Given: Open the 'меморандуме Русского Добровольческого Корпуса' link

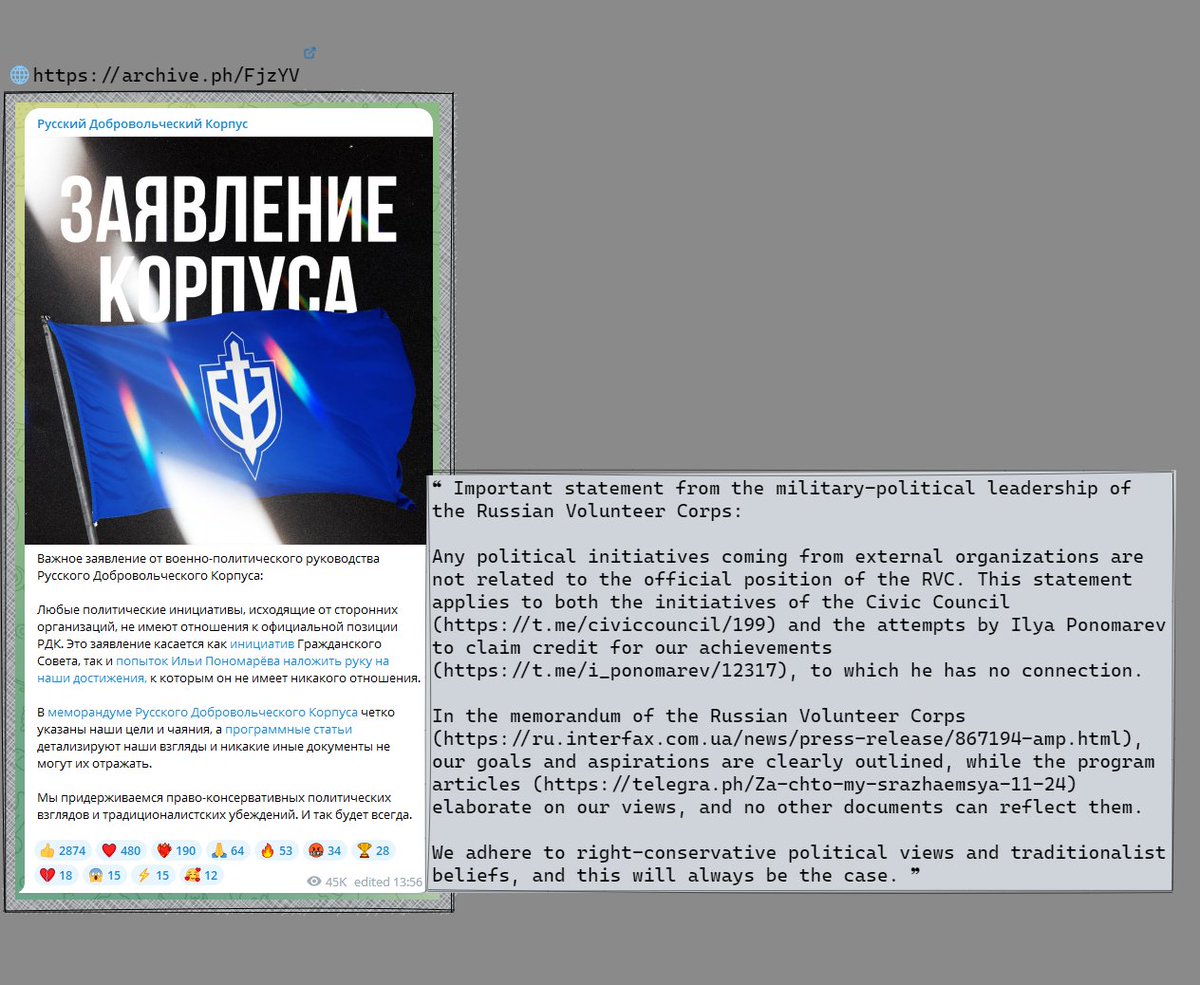Looking at the screenshot, I should tap(203, 713).
